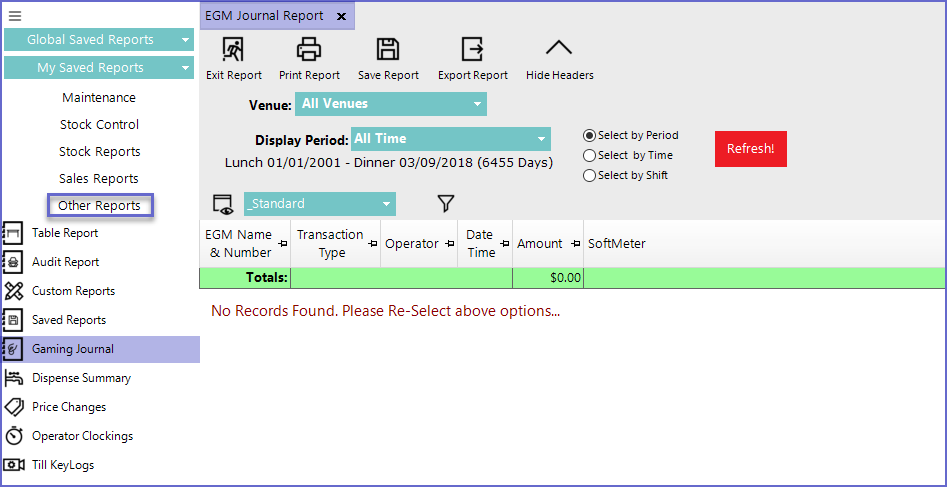This screenshot has width=947, height=487.
Task: Click the Export Report icon
Action: [472, 50]
